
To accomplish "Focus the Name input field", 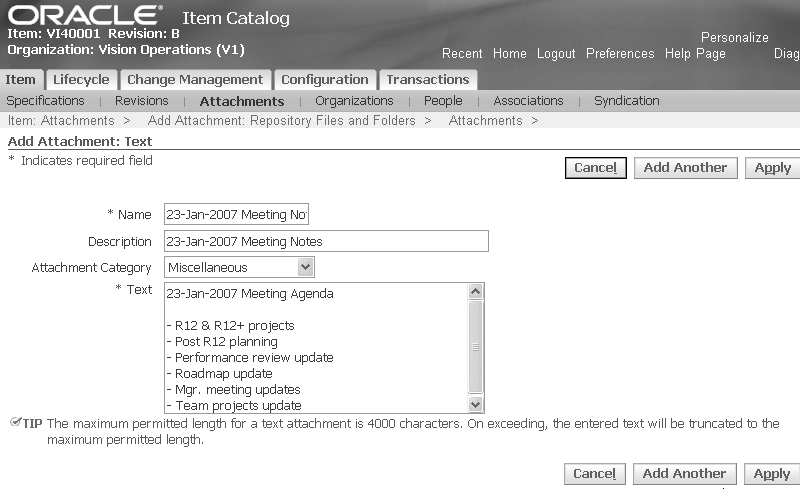I will tap(236, 214).
